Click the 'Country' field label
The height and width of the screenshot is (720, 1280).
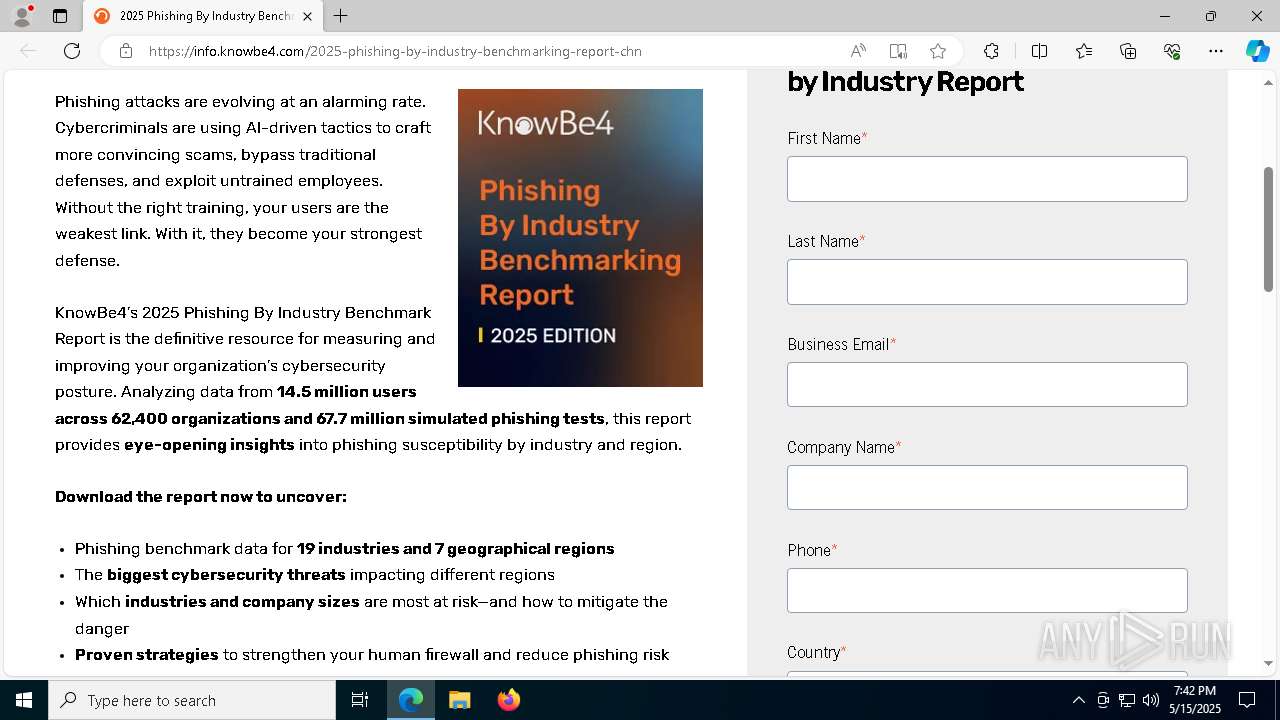click(x=816, y=652)
